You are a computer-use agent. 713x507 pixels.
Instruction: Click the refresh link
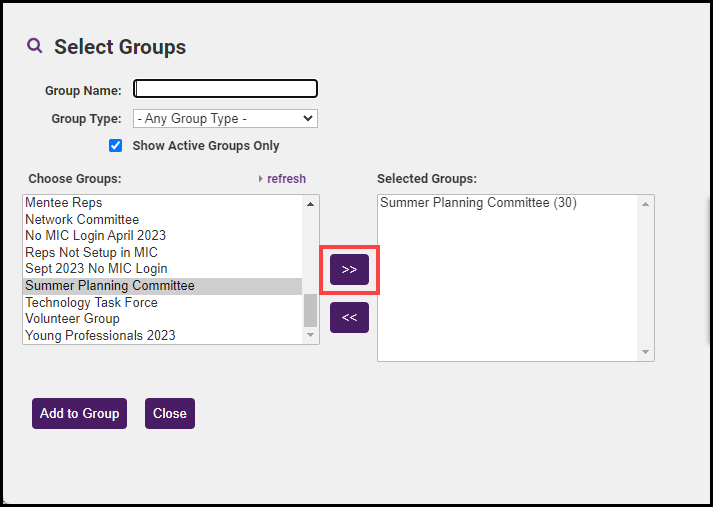(x=286, y=179)
